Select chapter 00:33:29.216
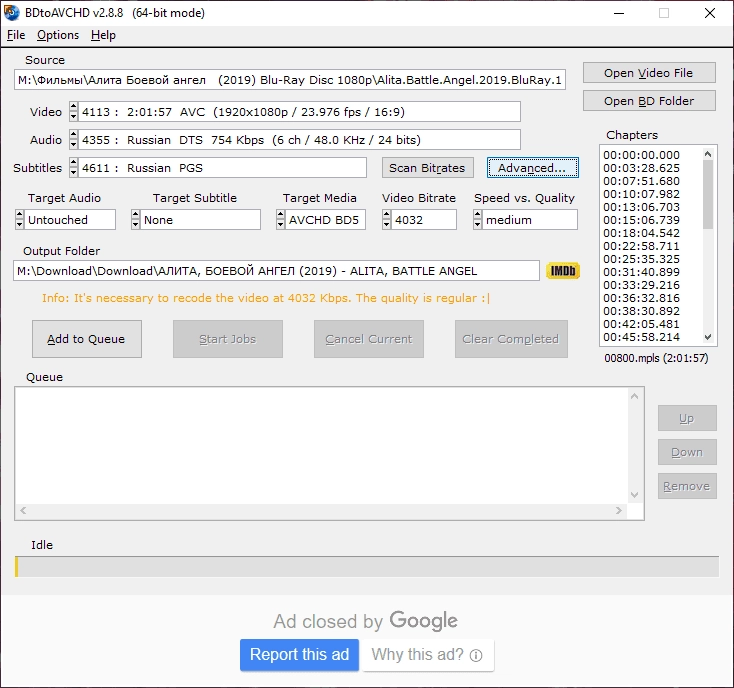This screenshot has height=688, width=734. tap(641, 285)
